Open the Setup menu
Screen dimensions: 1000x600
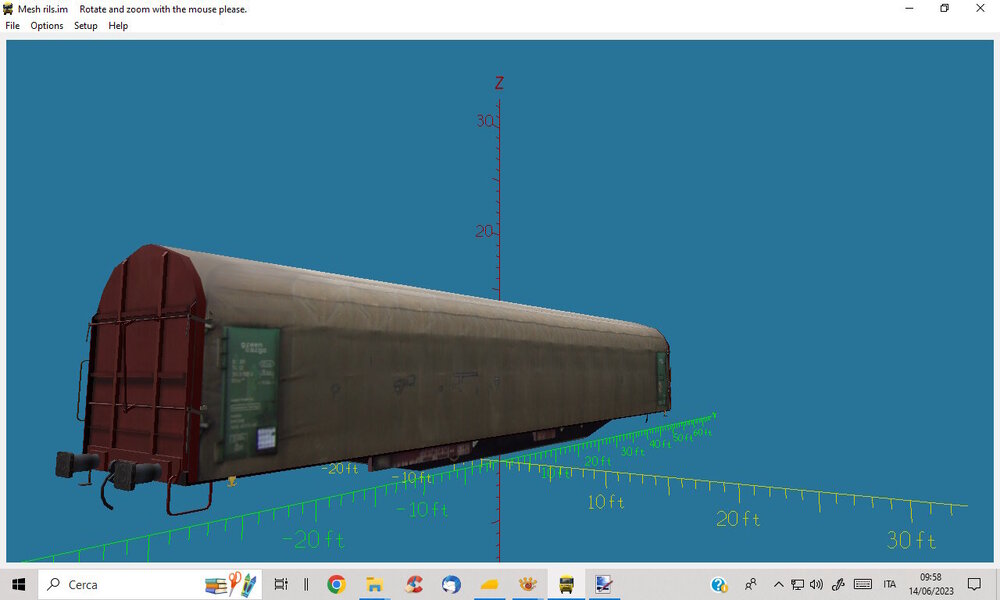click(85, 26)
